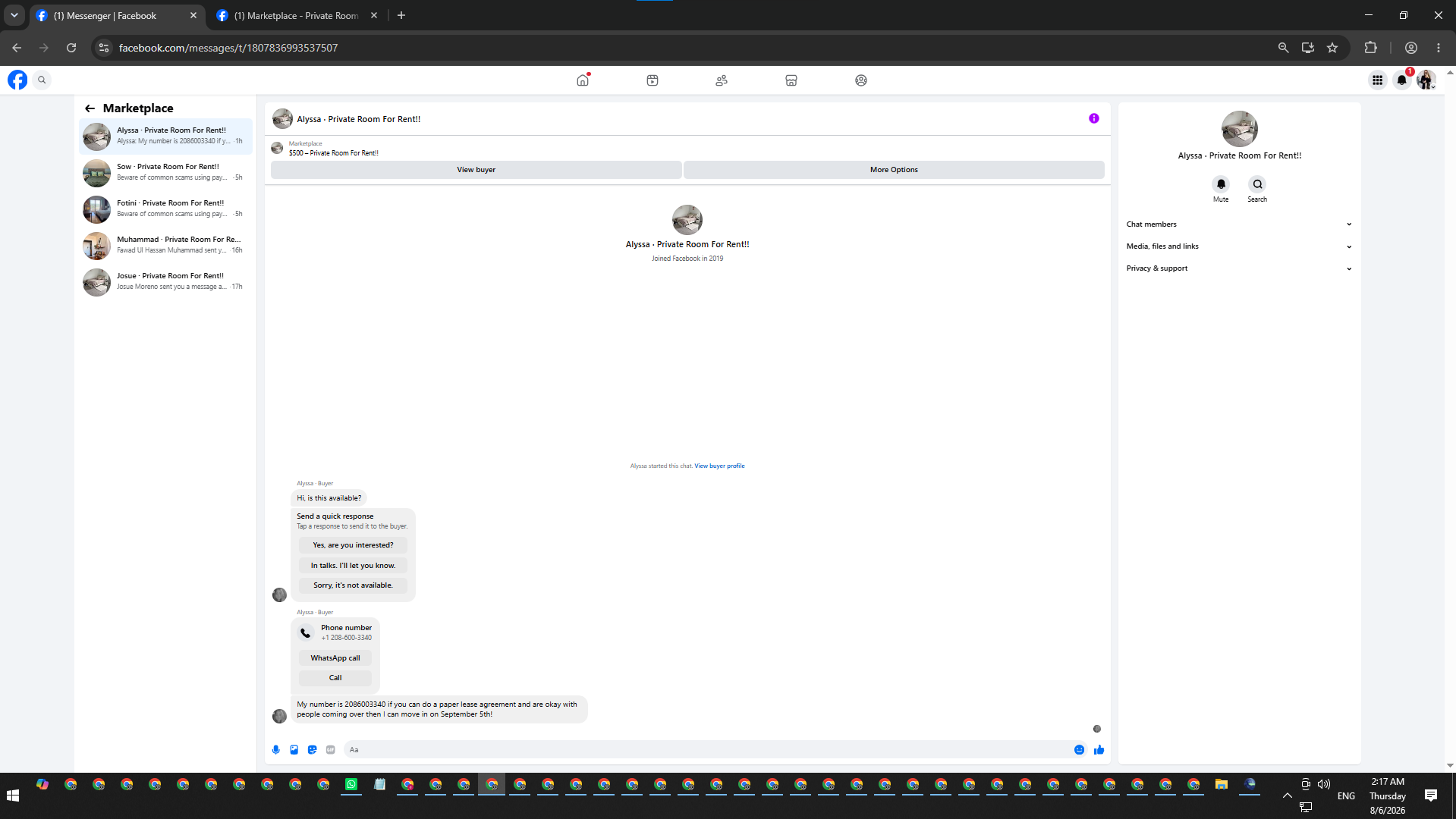Send quick reply "Sorry, it's not available."
This screenshot has height=819, width=1456.
353,585
